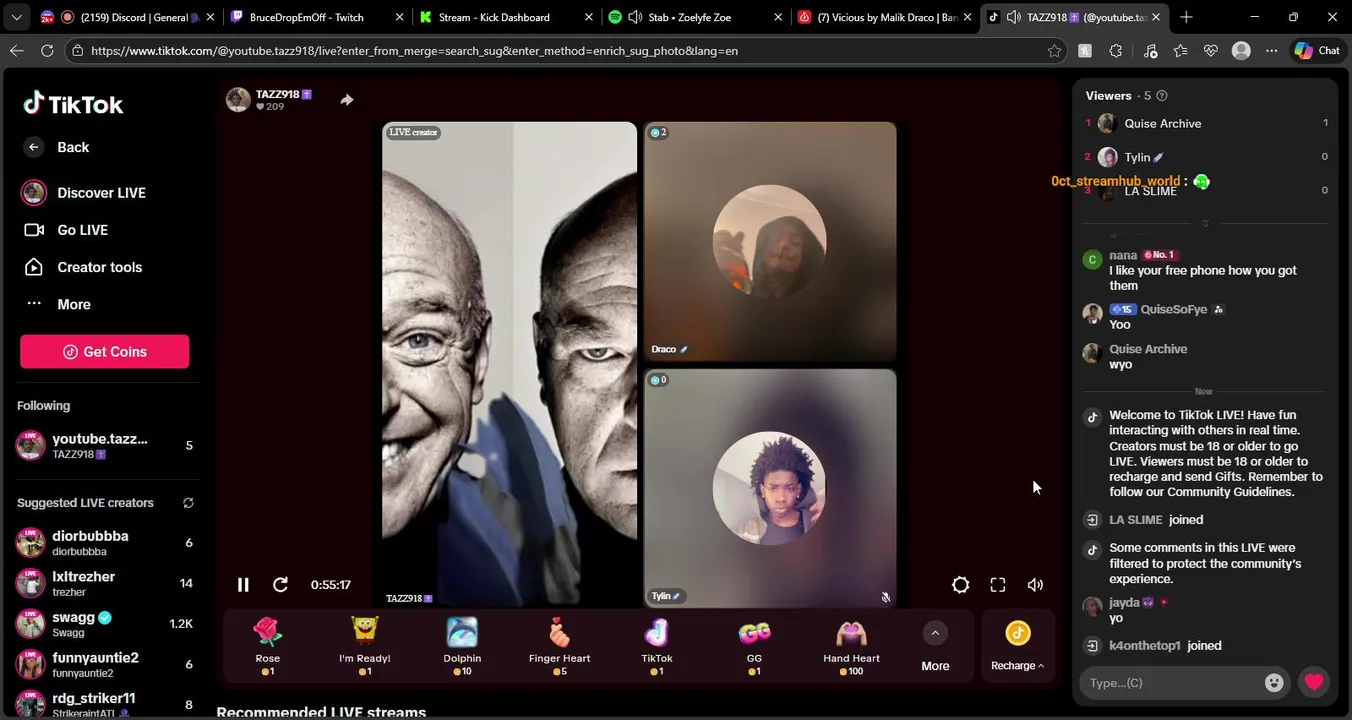The width and height of the screenshot is (1352, 720).
Task: Open youtube.tazz918 in Following list
Action: click(104, 446)
